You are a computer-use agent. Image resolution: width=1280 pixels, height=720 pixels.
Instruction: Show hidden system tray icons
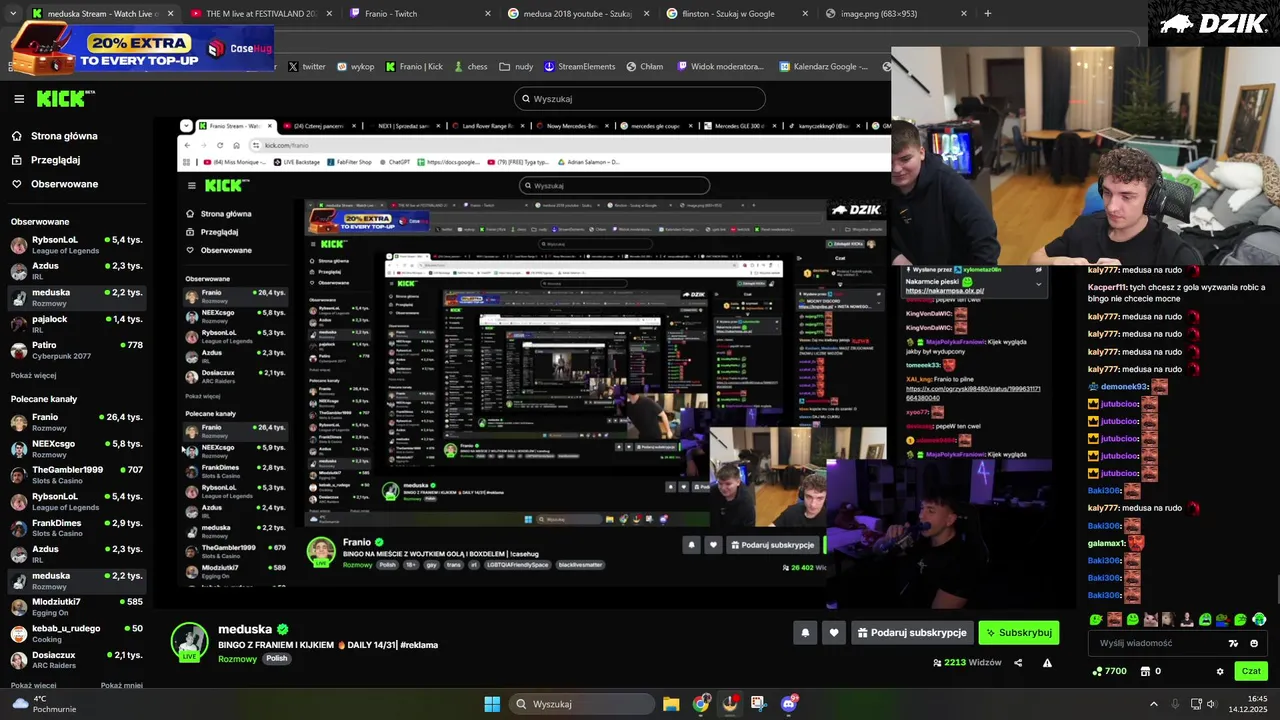1154,704
